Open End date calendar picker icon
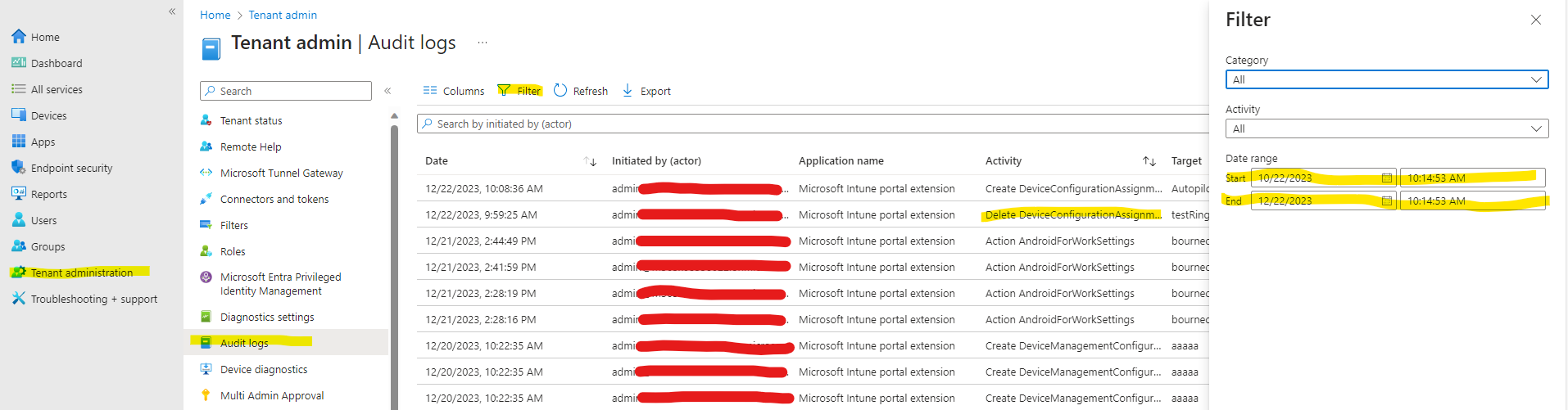Screen dimensions: 1568x410 point(1387,200)
